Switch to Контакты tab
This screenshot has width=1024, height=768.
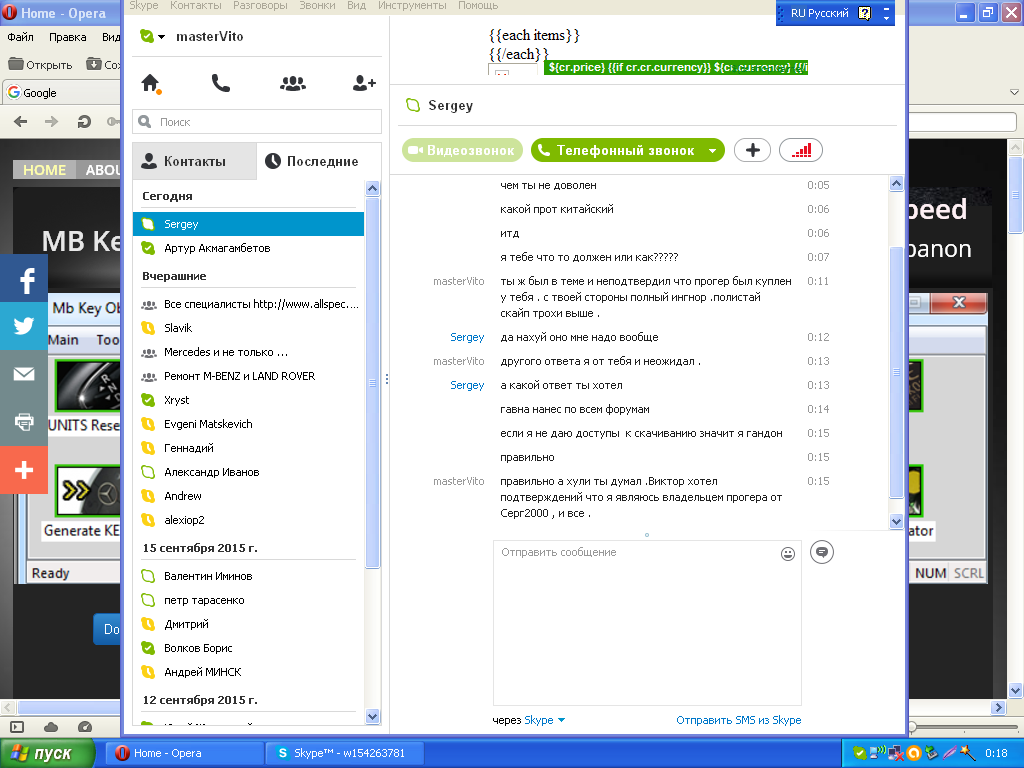195,161
